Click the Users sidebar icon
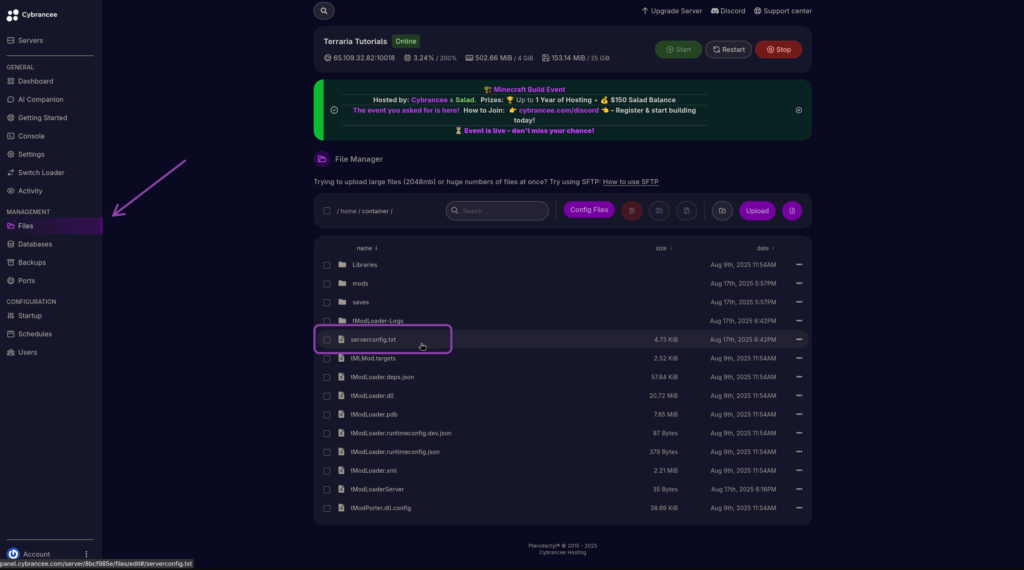Viewport: 1024px width, 570px height. [x=10, y=352]
